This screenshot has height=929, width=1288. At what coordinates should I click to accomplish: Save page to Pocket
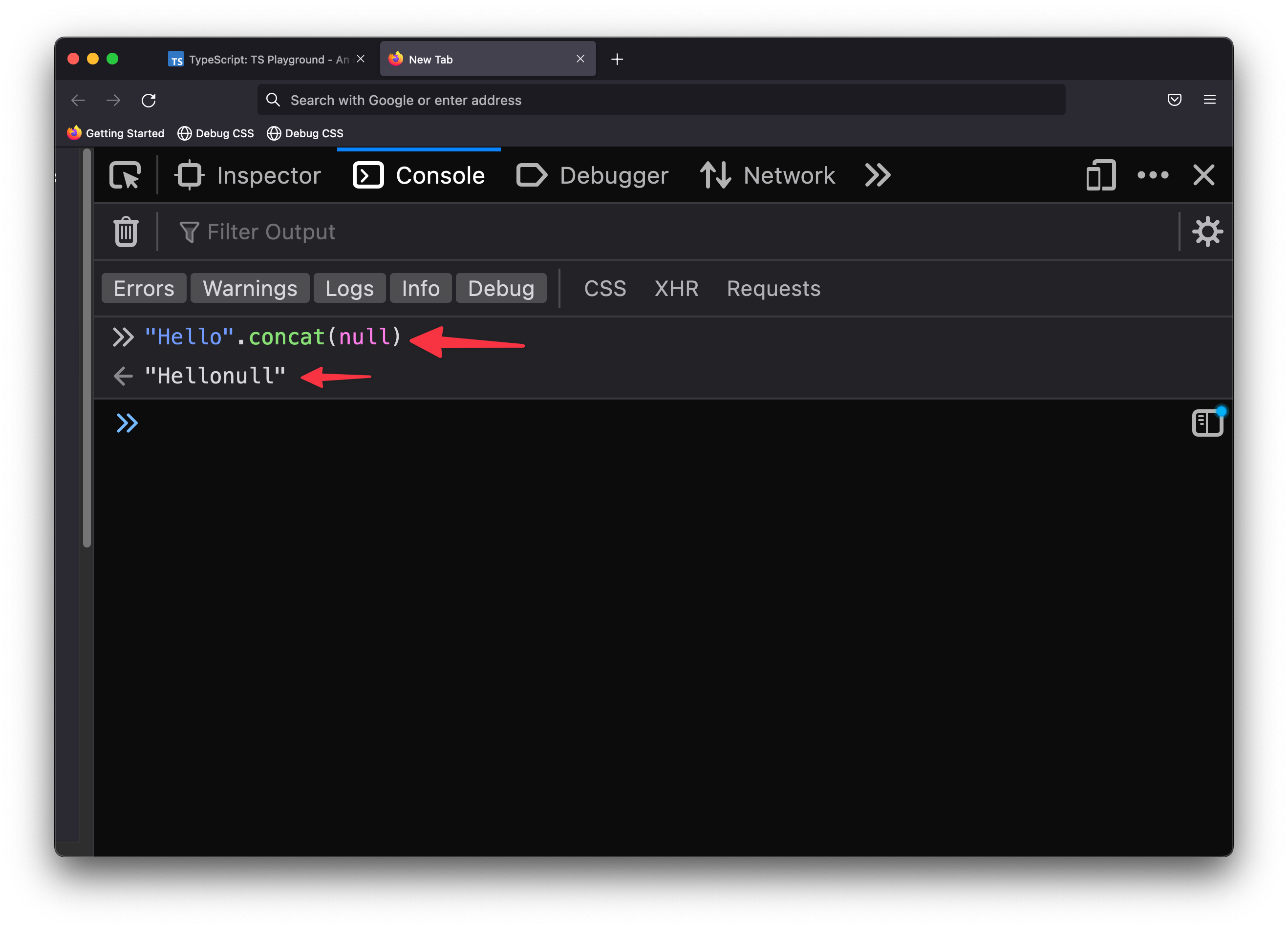1174,100
